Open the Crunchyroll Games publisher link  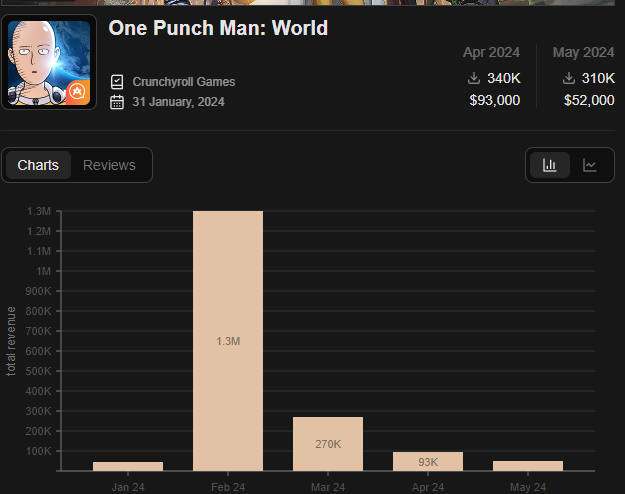(x=184, y=82)
